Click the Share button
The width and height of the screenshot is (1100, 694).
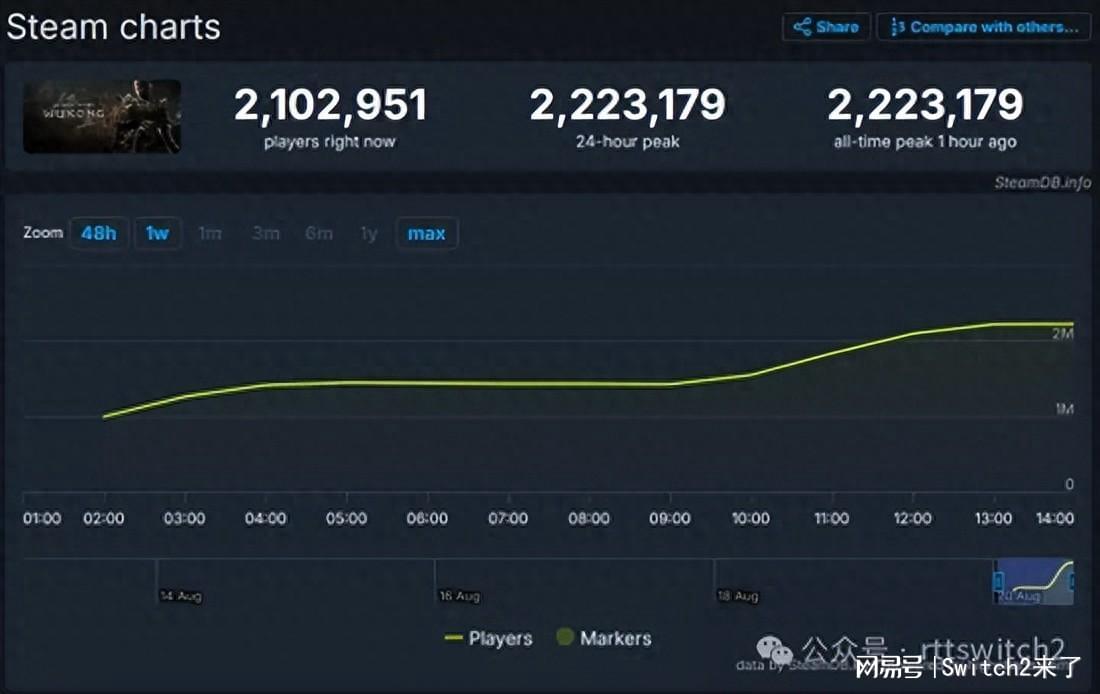coord(826,27)
